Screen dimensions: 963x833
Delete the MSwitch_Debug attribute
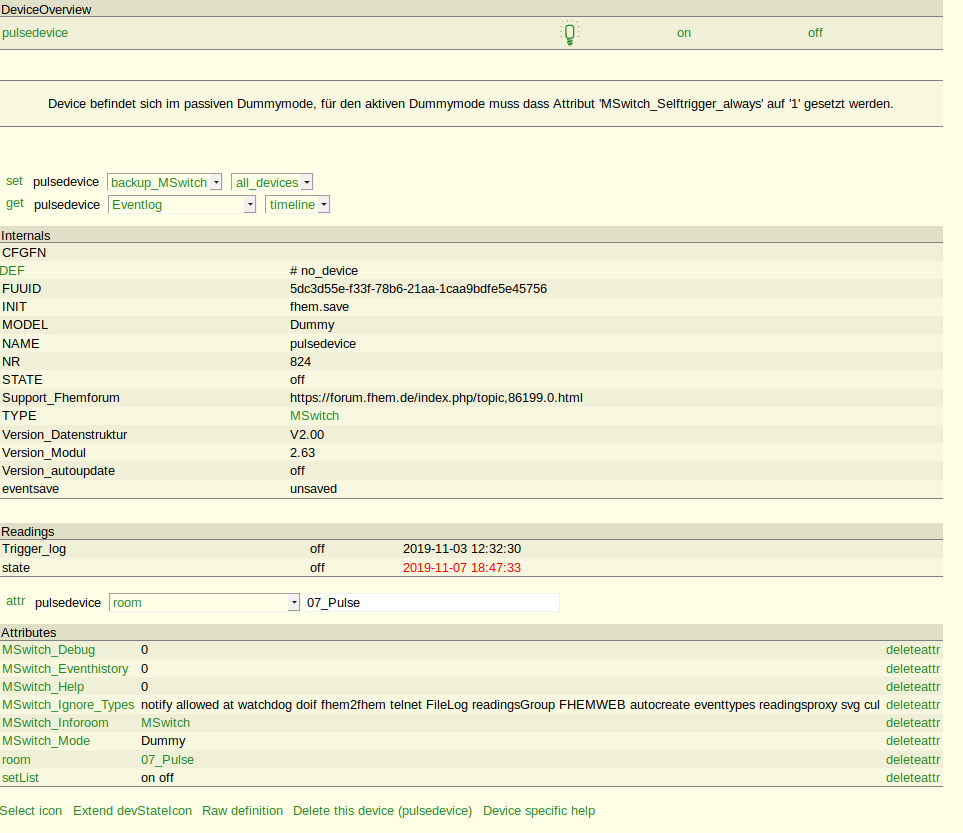913,650
